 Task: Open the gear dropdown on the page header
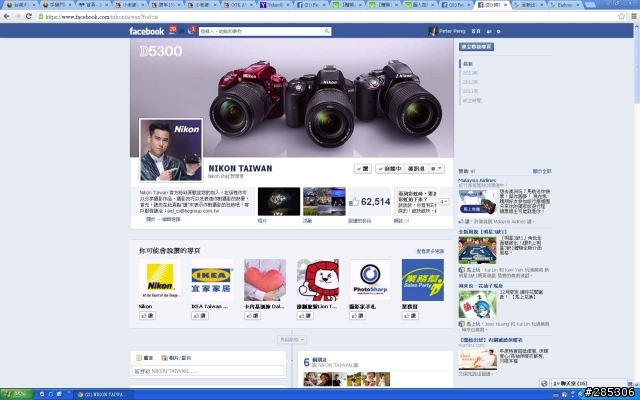436,169
